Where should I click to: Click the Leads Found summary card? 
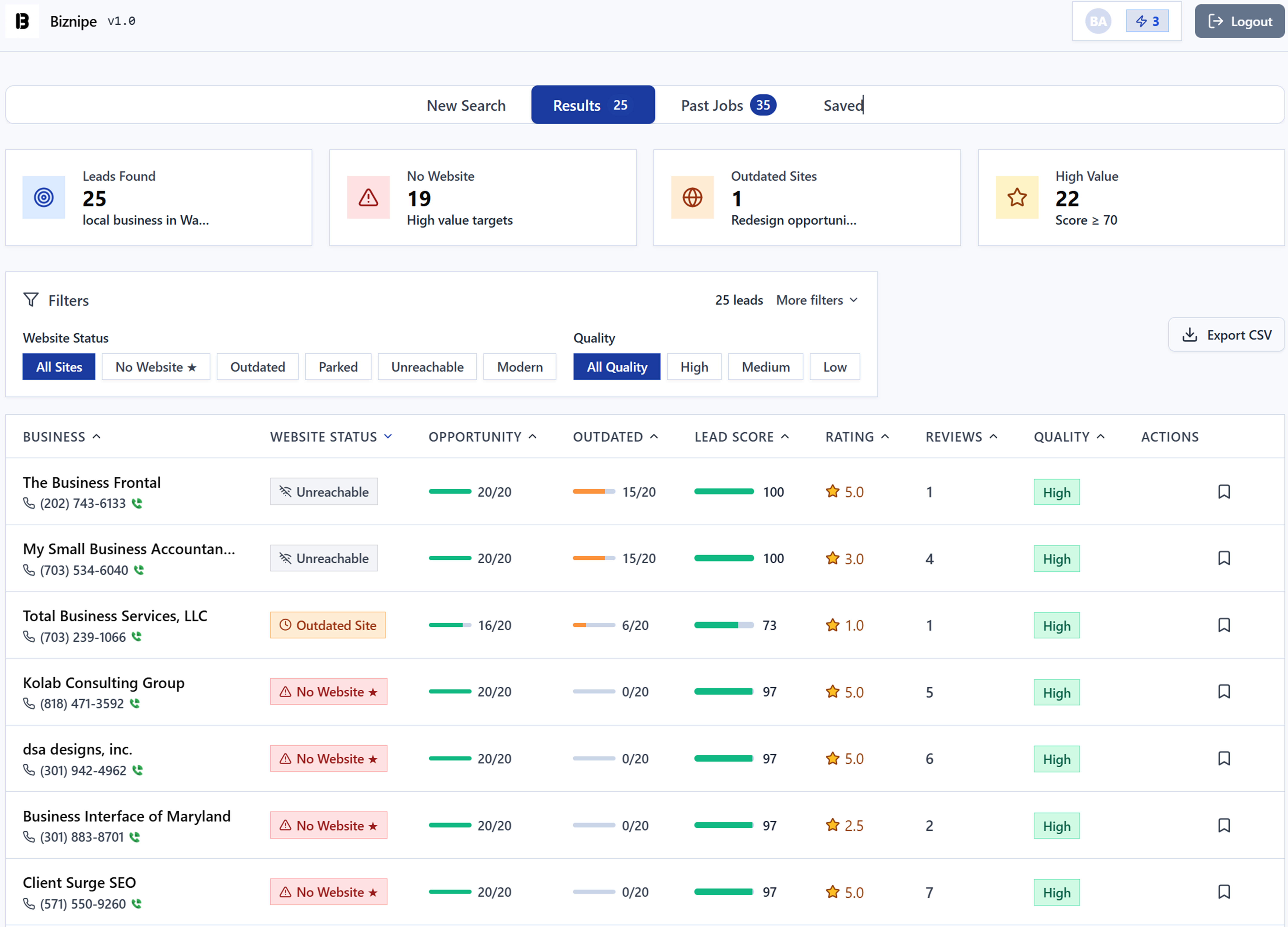(x=159, y=198)
